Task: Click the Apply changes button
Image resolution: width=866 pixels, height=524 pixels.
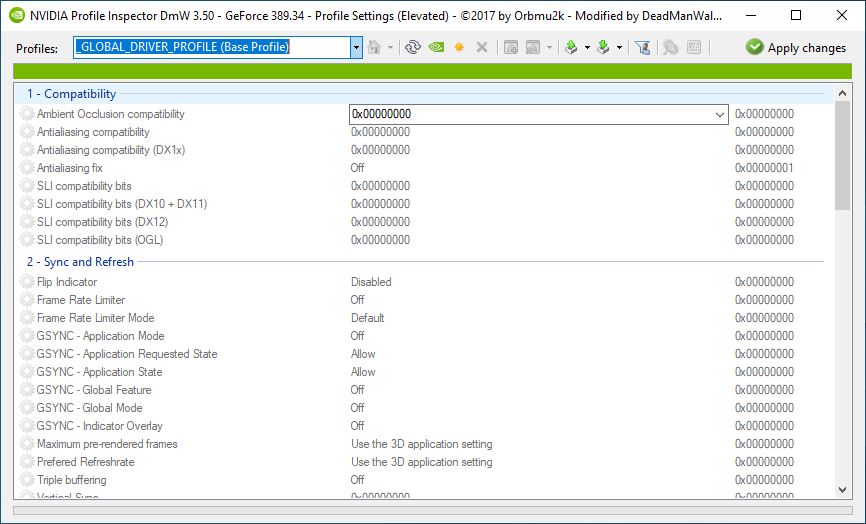Action: (796, 47)
